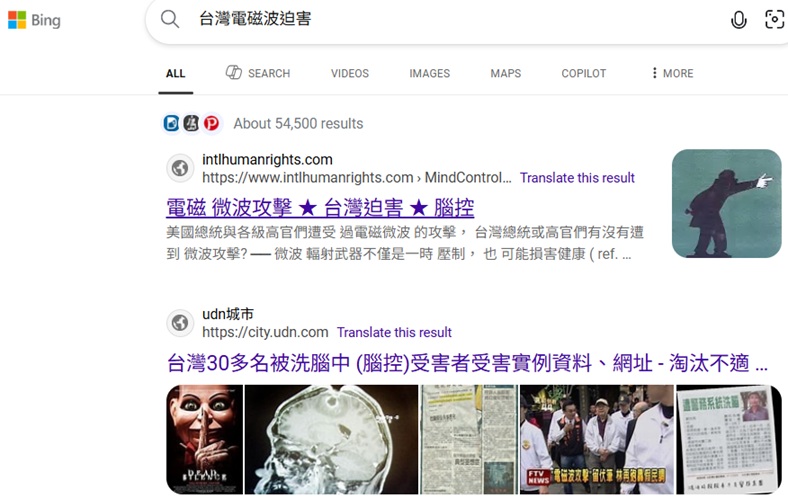
Task: Open the 台灣30多名被洗腦中 result title
Action: point(467,363)
